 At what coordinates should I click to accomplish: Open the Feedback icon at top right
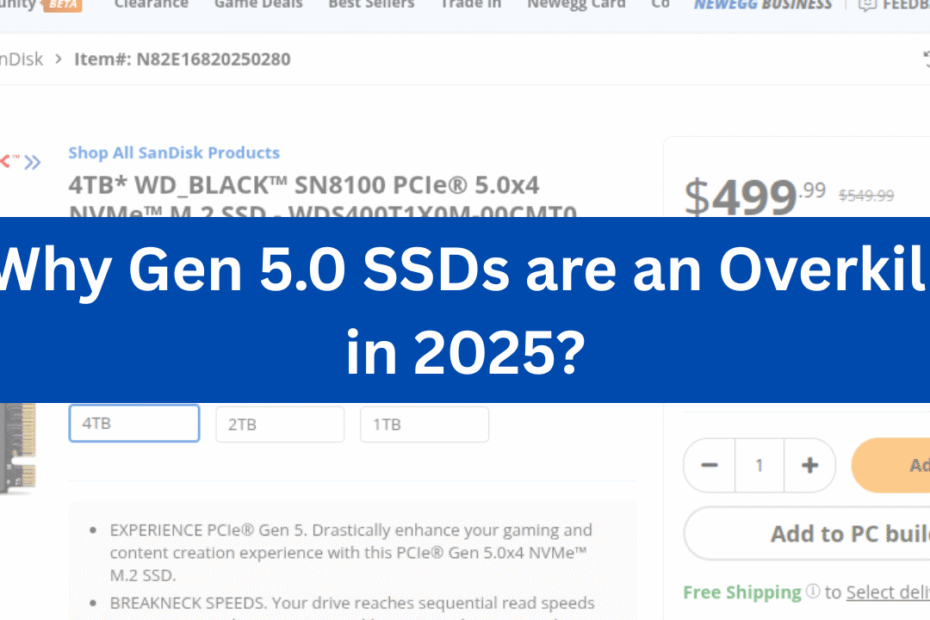click(x=867, y=5)
